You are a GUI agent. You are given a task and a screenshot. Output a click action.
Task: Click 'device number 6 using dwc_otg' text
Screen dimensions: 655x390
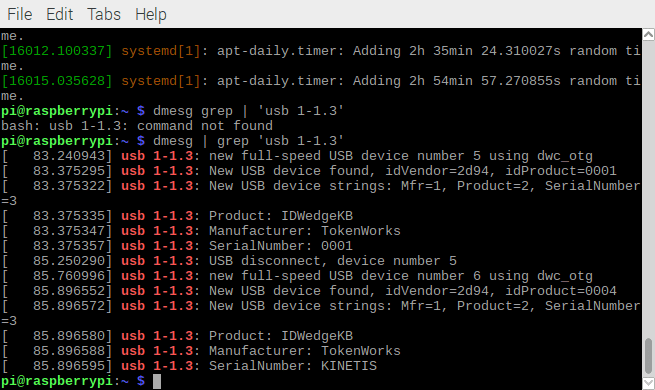pyautogui.click(x=477, y=276)
